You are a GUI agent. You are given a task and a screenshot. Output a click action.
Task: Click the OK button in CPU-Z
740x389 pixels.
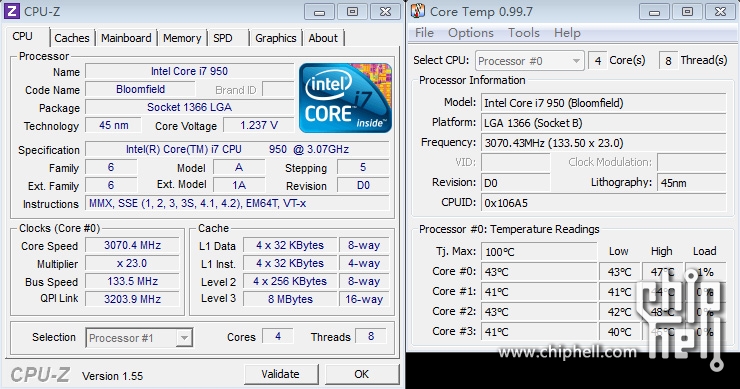[362, 374]
